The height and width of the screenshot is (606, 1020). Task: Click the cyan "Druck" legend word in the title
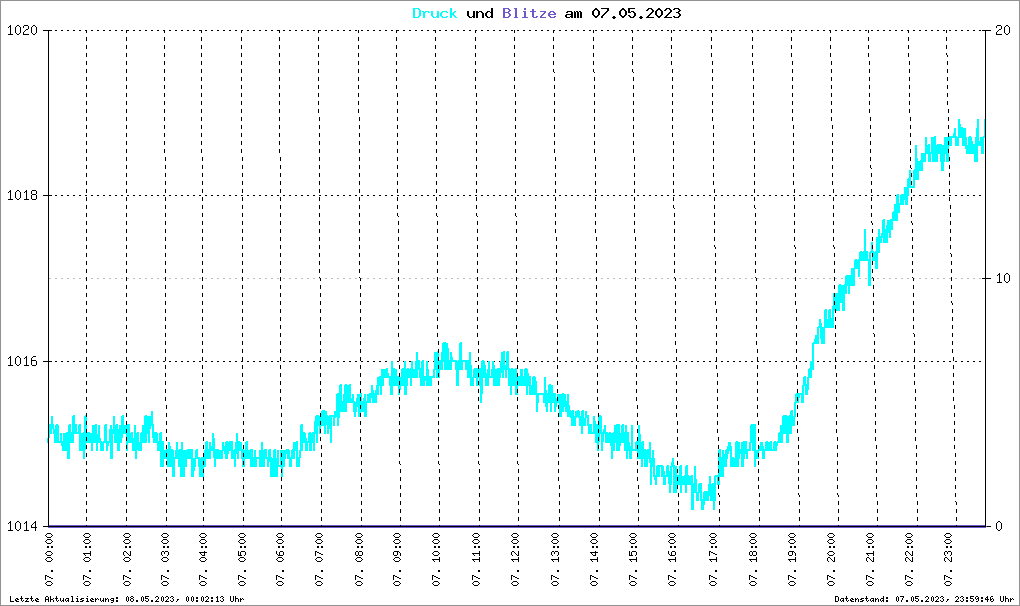coord(435,13)
